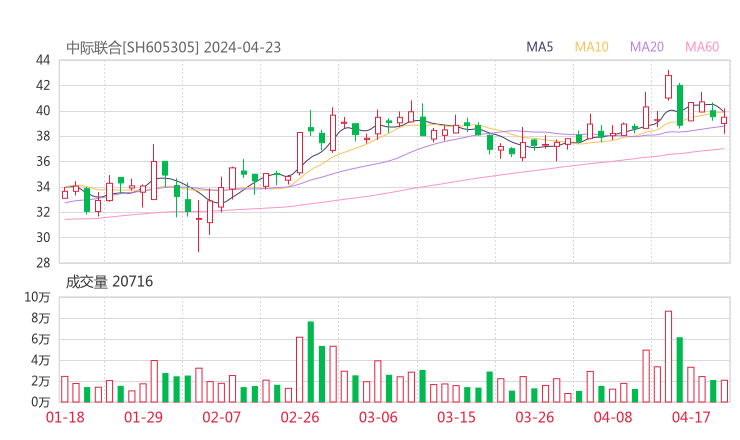
Task: Select the 01-29 date label
Action: [x=143, y=417]
